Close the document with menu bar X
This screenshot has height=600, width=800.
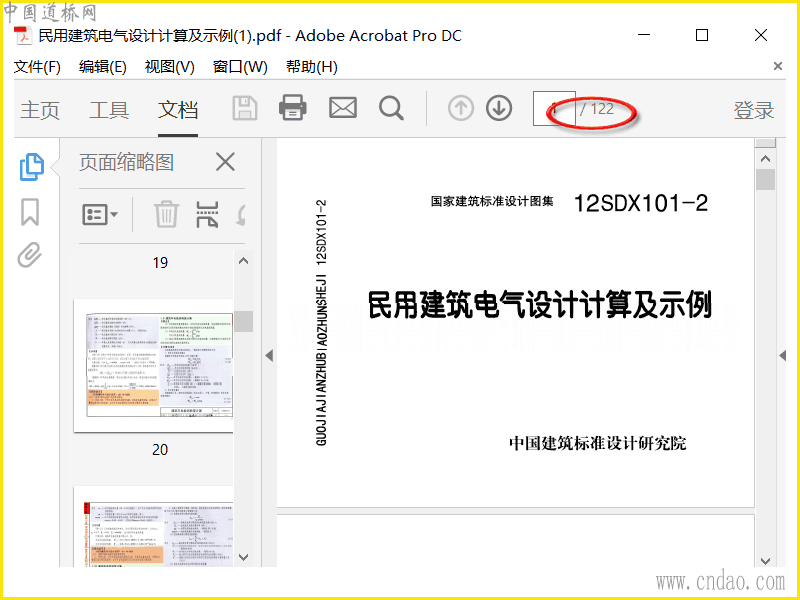click(x=778, y=66)
